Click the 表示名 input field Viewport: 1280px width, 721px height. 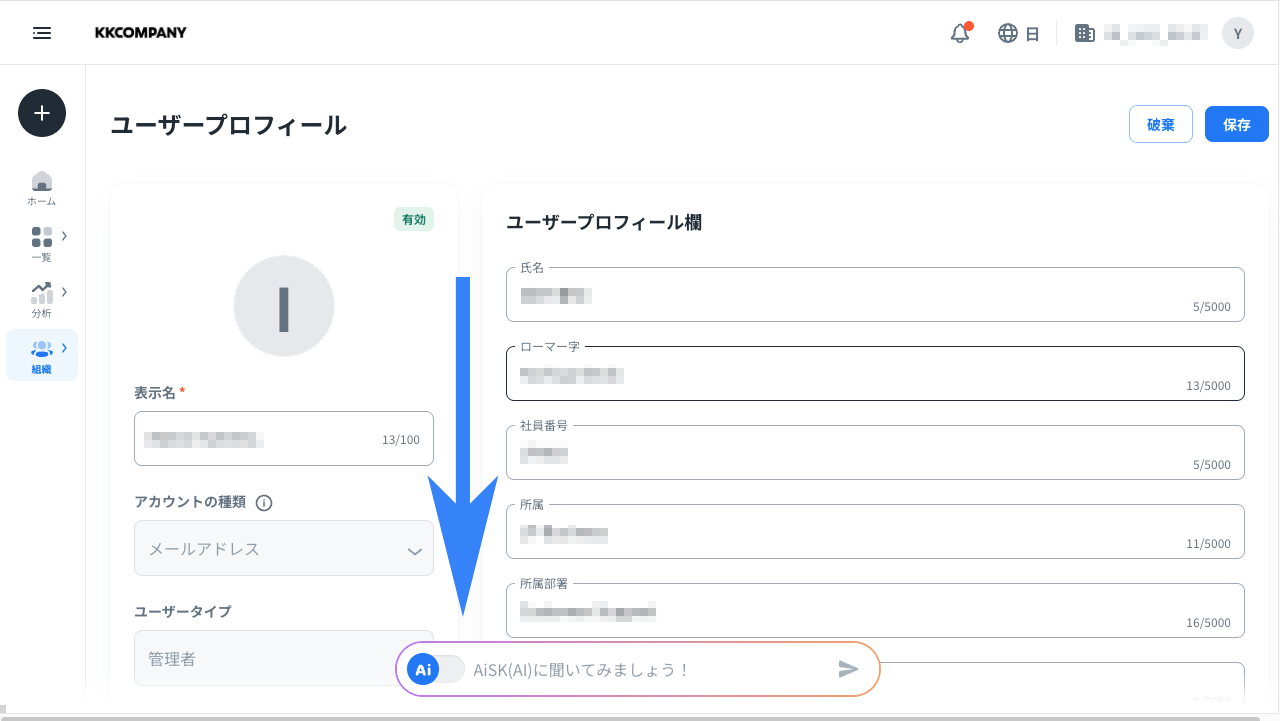point(284,438)
